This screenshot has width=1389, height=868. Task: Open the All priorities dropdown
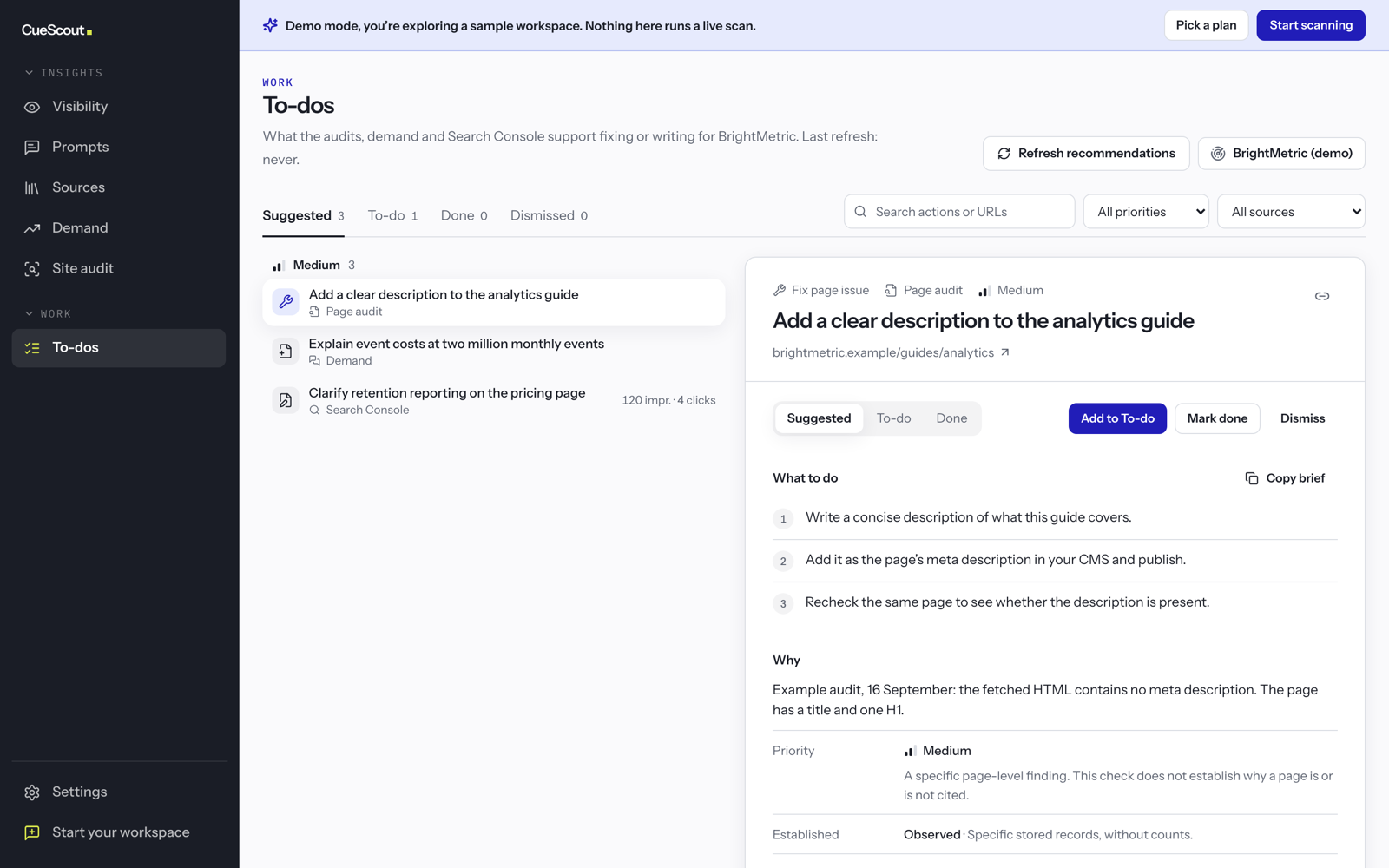coord(1146,212)
